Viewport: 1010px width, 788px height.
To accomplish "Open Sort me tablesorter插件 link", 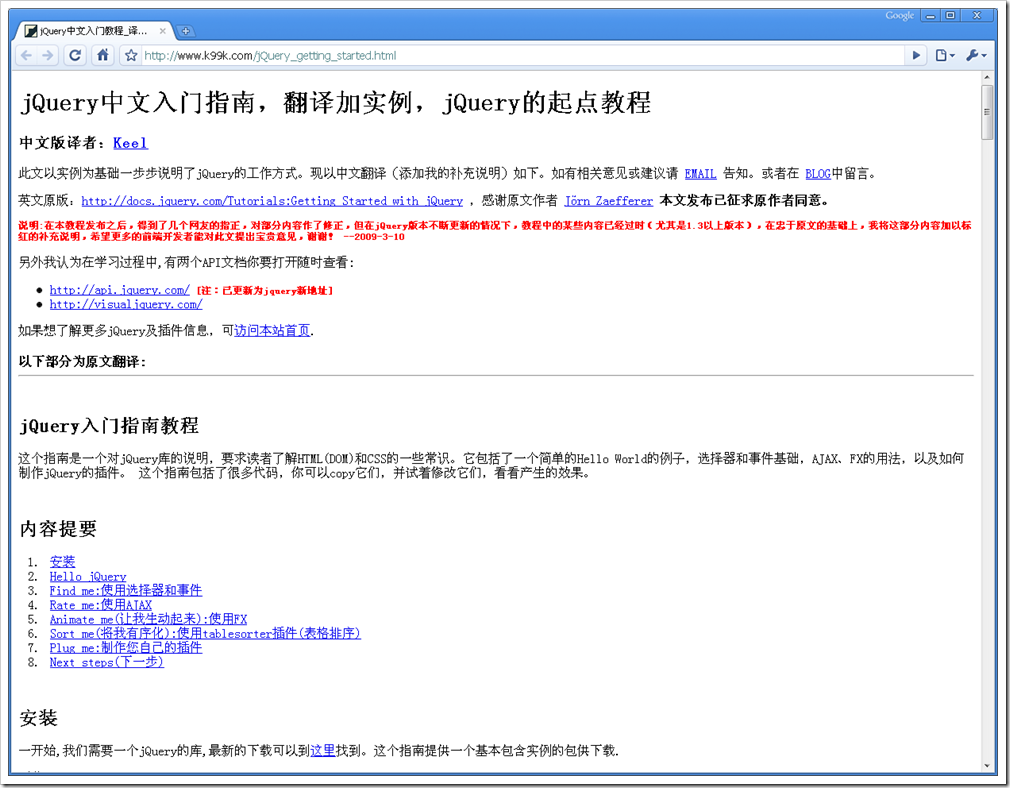I will pyautogui.click(x=205, y=633).
